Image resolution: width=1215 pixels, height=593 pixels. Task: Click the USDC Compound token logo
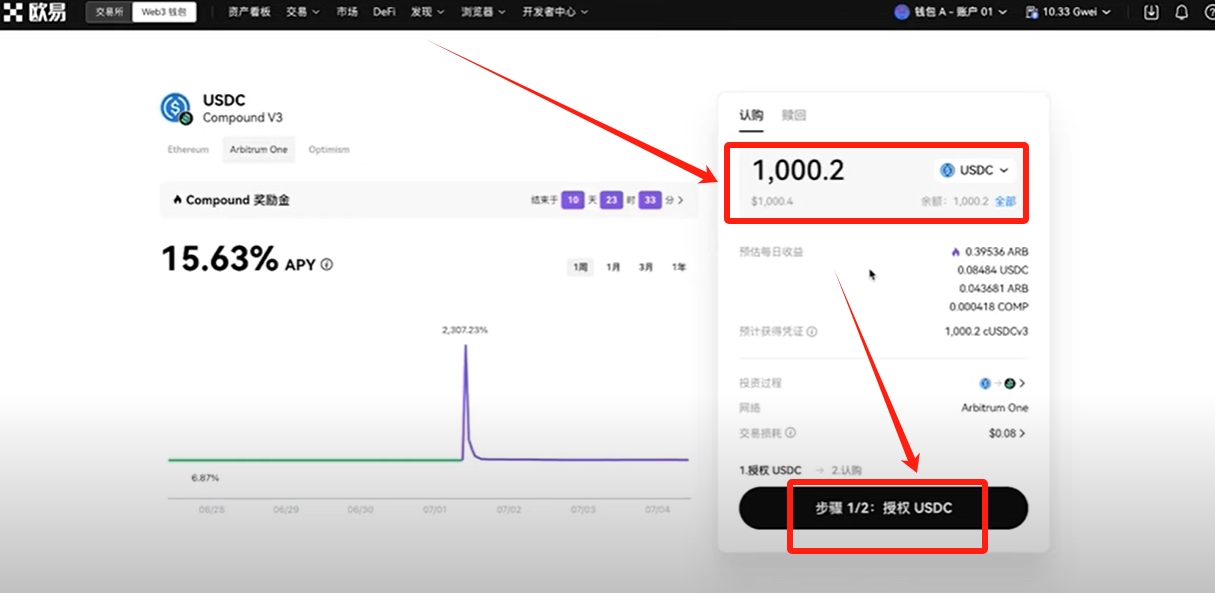coord(176,108)
